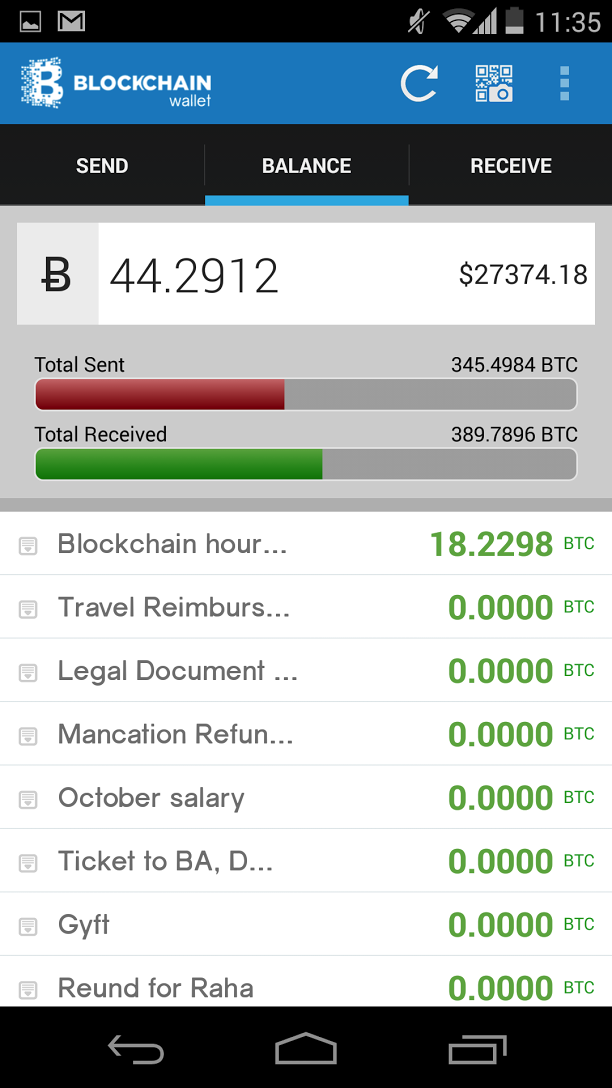Tap the Blockchain wallet logo
The width and height of the screenshot is (612, 1088).
click(116, 84)
